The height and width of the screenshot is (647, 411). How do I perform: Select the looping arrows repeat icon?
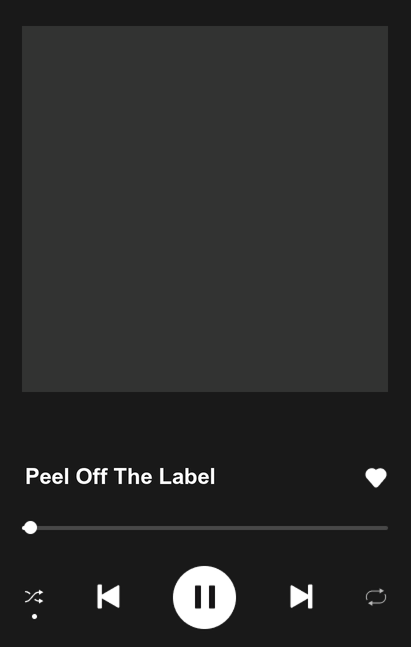(x=376, y=597)
